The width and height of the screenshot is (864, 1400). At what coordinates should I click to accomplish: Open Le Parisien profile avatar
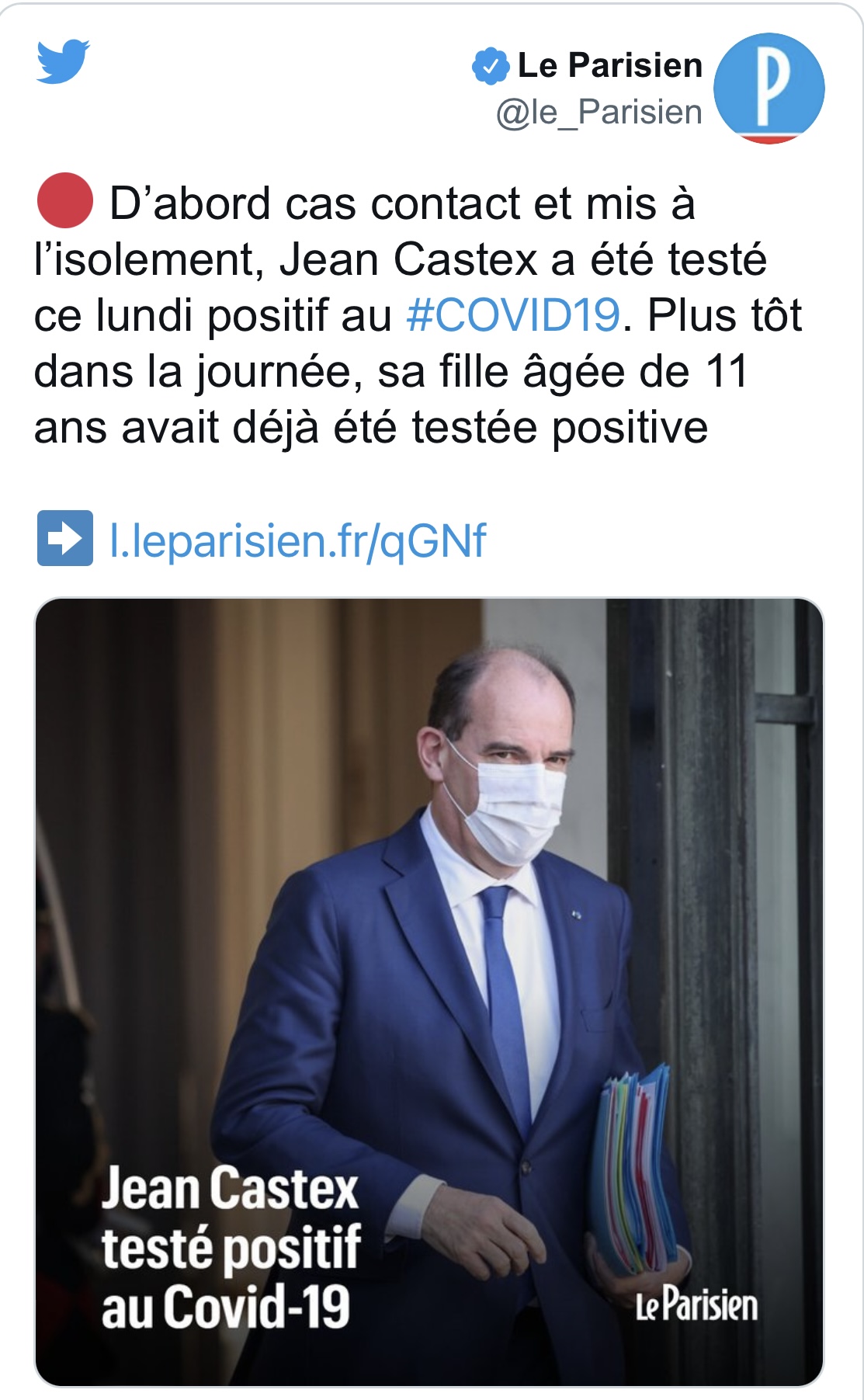pos(769,88)
